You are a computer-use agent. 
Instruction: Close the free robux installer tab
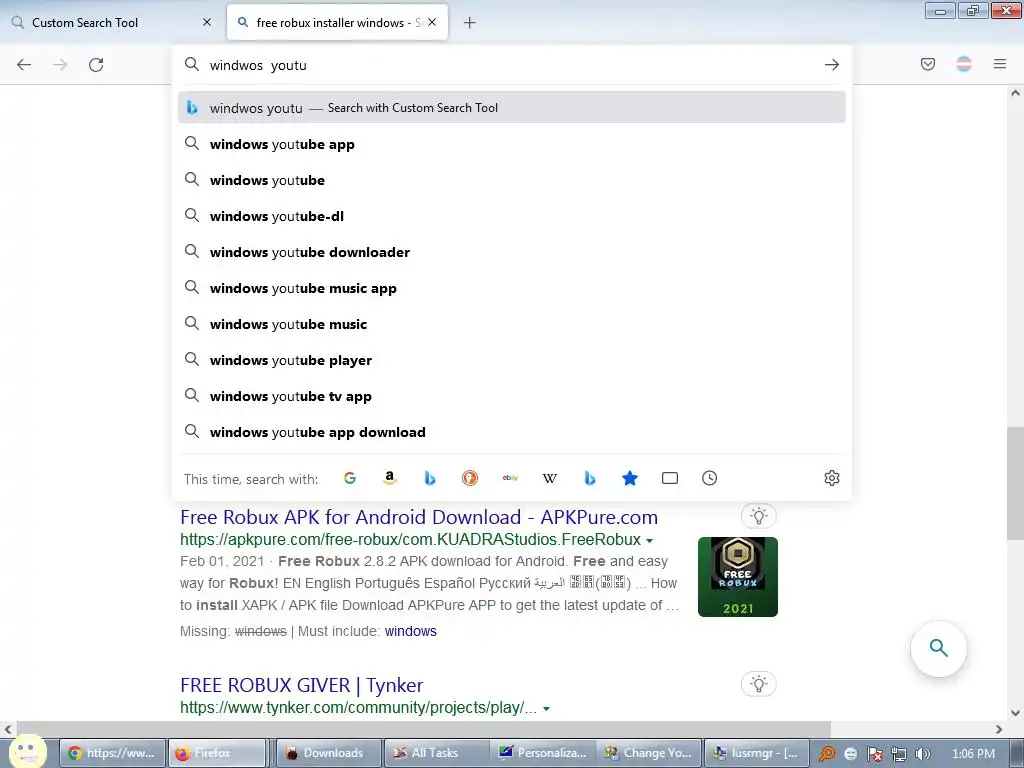click(432, 22)
